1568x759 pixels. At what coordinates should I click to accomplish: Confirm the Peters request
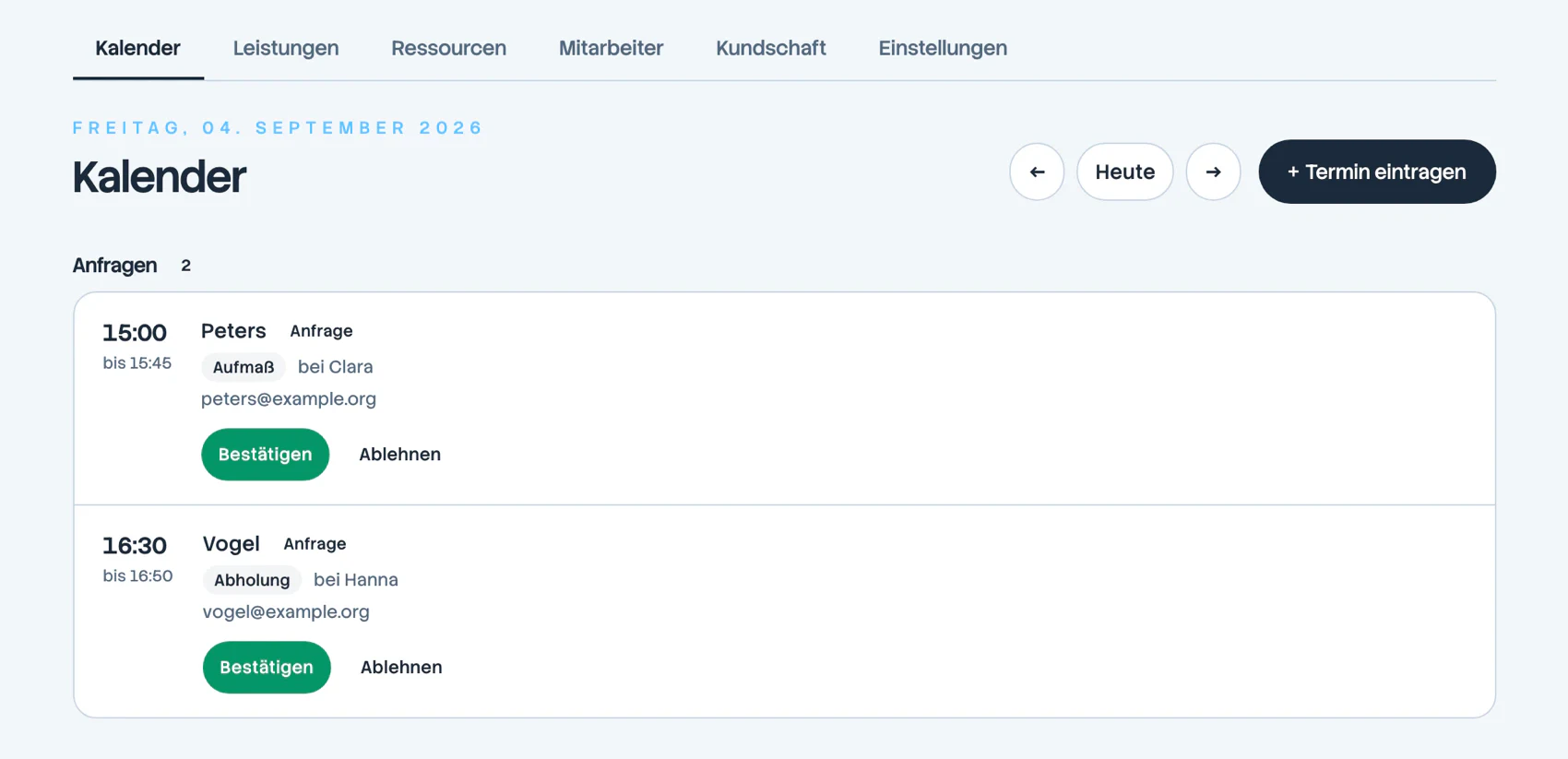(x=266, y=454)
